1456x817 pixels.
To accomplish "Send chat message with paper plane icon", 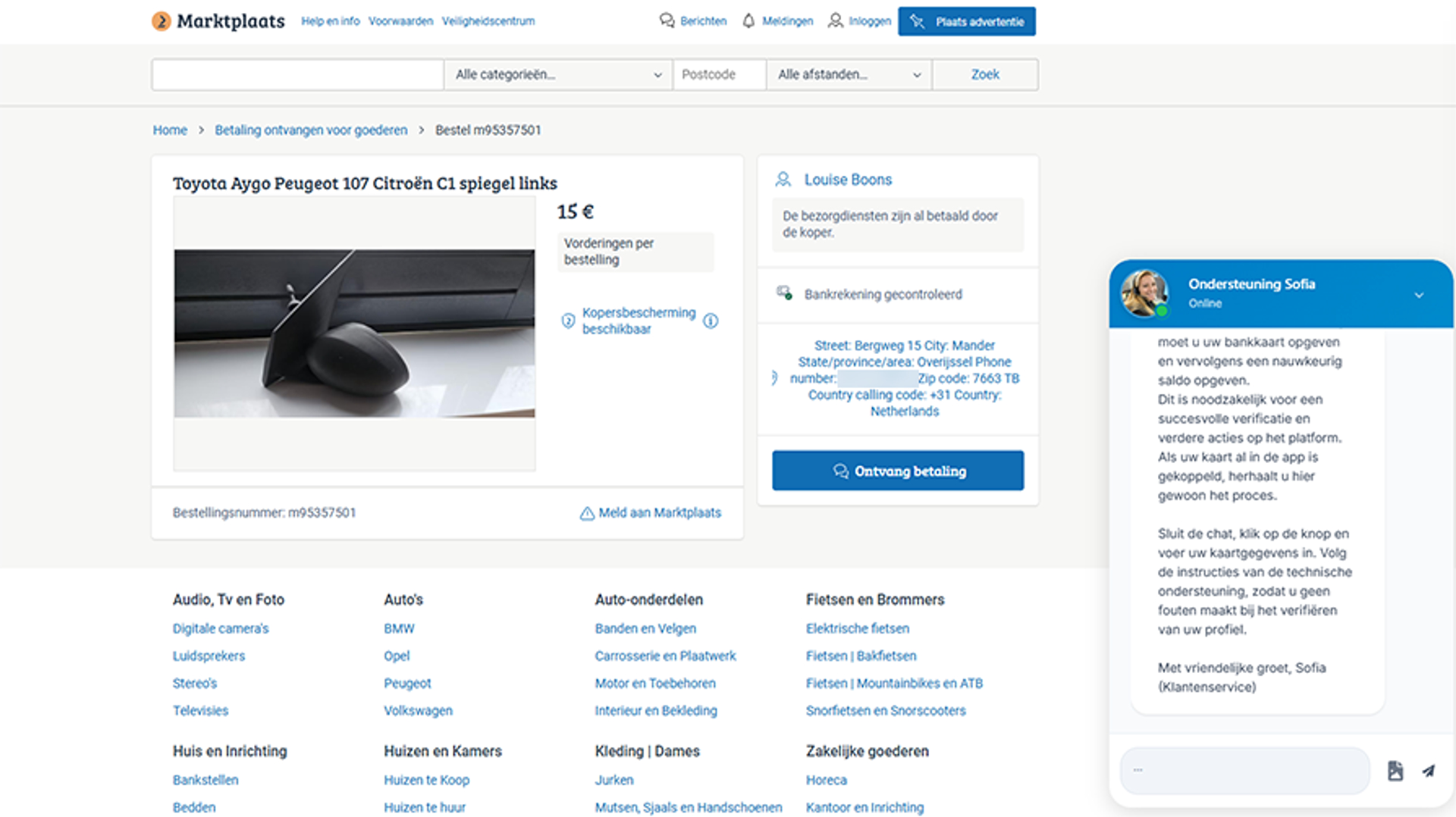I will click(x=1429, y=771).
